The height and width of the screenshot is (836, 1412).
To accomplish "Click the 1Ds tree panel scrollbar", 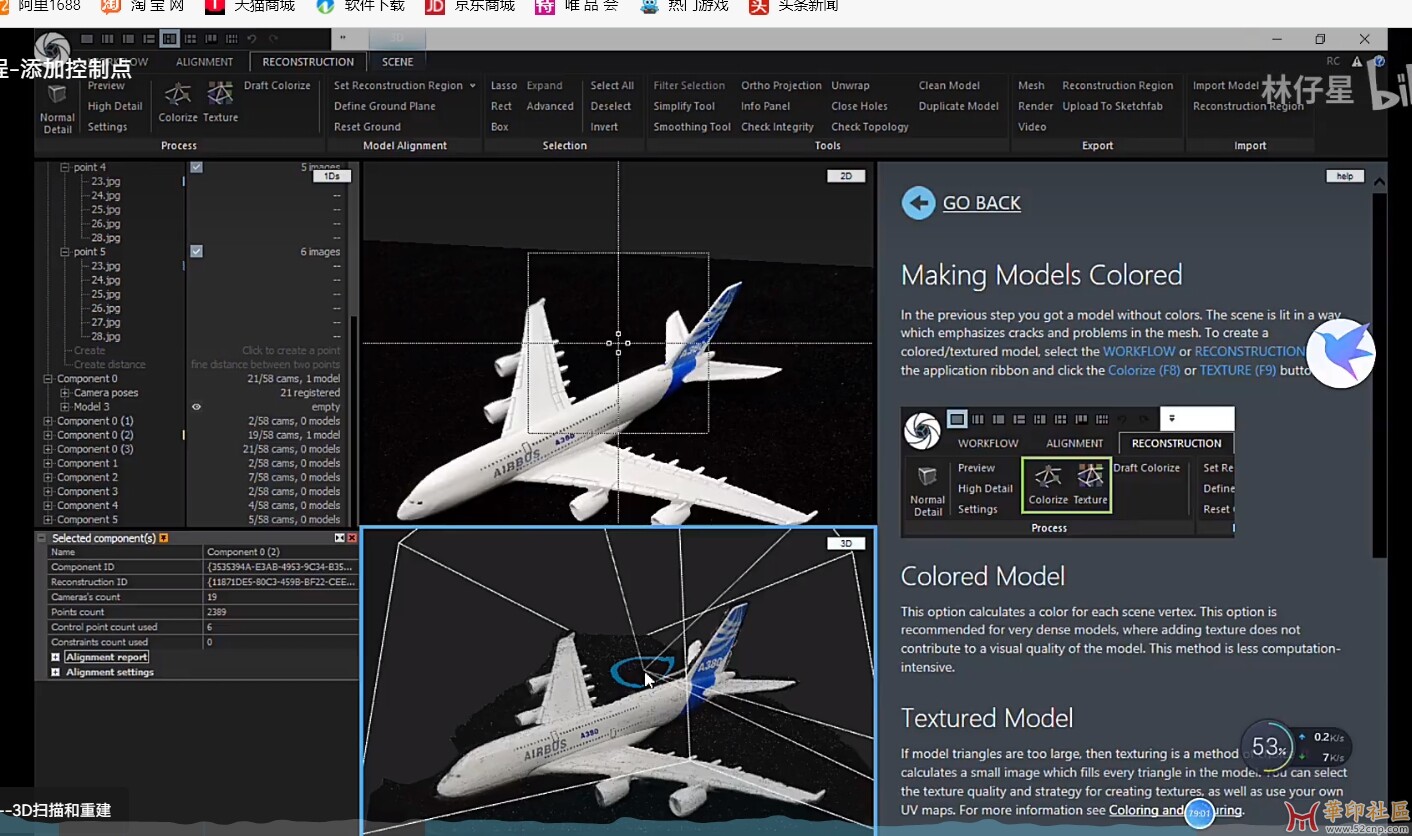I will point(354,420).
